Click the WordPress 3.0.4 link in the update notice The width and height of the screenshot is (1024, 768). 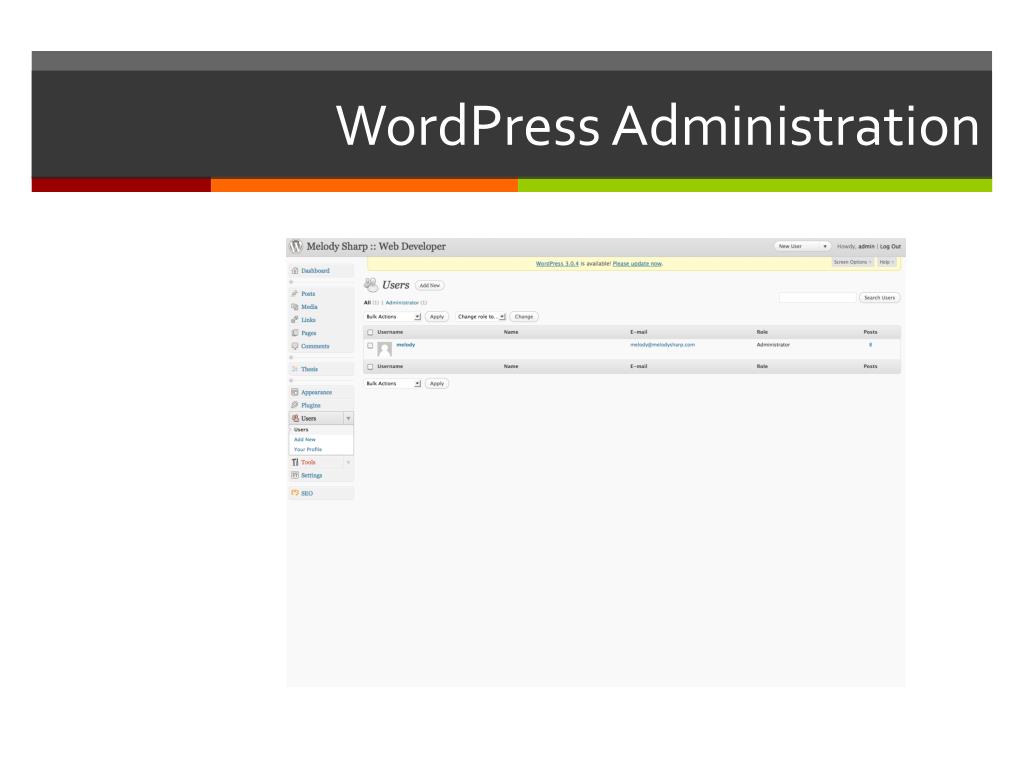(x=557, y=264)
